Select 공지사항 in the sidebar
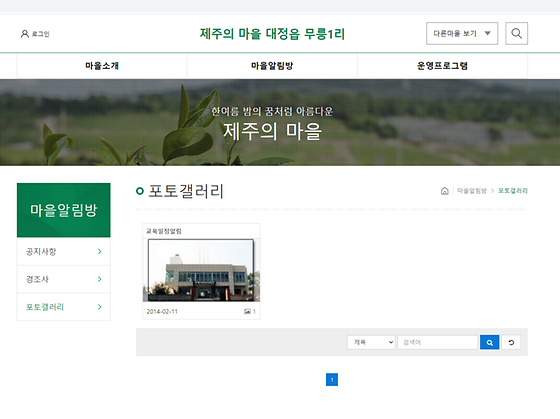Screen dimensions: 560x419 click(64, 251)
